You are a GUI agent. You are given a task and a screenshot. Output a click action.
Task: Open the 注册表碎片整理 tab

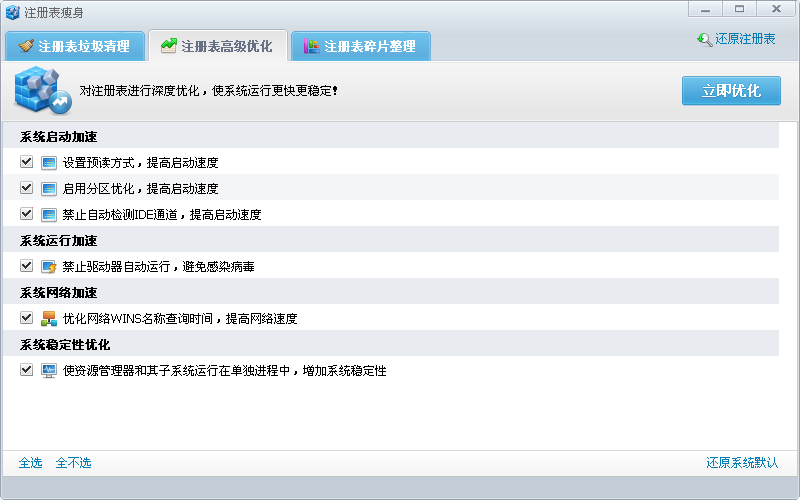361,46
